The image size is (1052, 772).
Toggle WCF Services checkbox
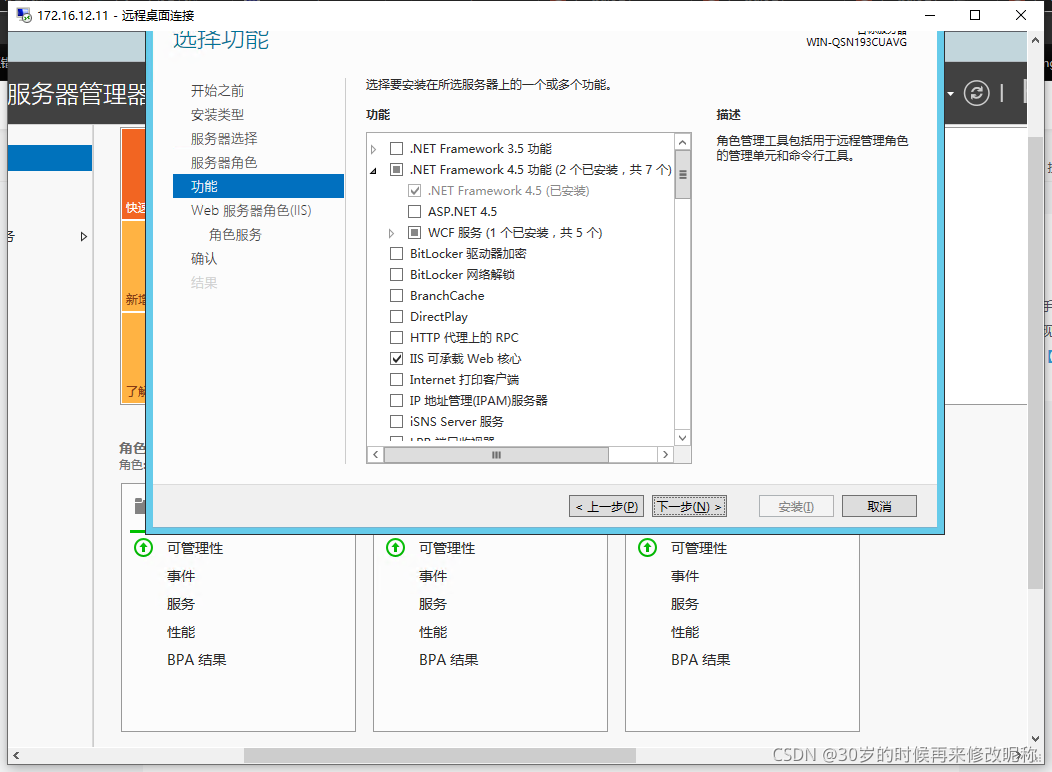(415, 233)
